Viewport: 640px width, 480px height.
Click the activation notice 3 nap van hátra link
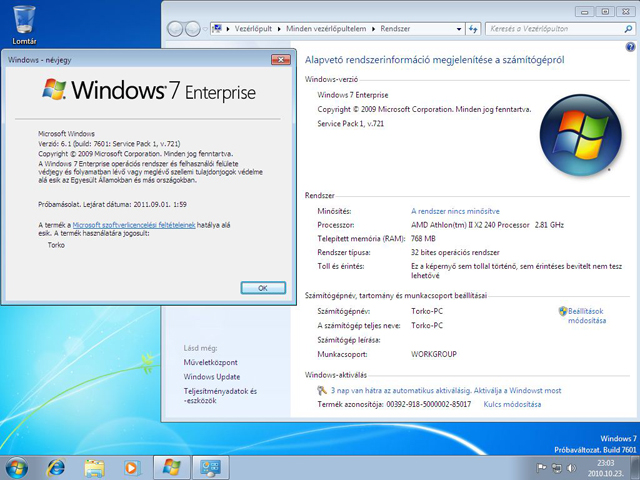click(x=446, y=391)
